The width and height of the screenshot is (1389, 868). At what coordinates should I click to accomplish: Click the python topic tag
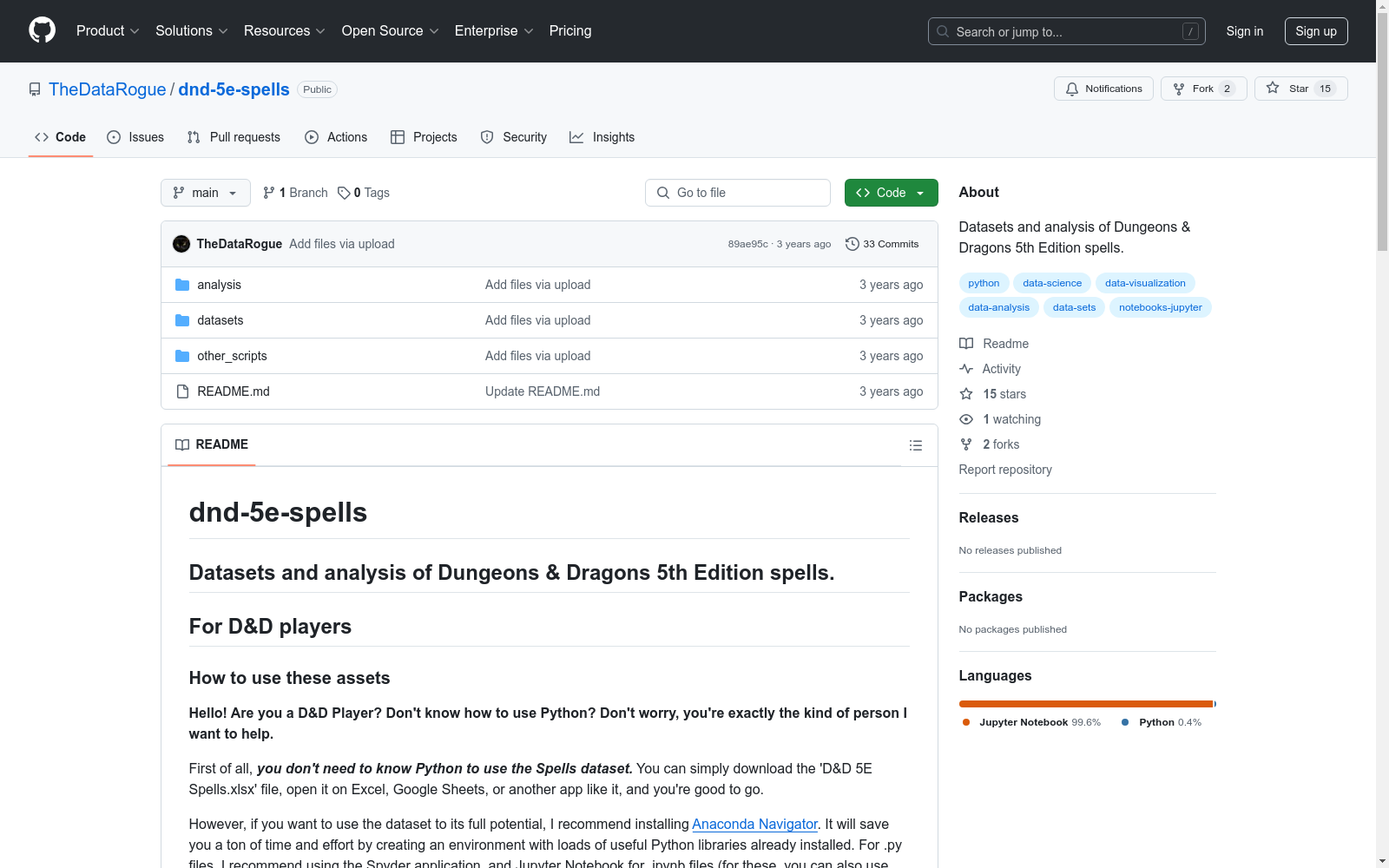point(984,283)
